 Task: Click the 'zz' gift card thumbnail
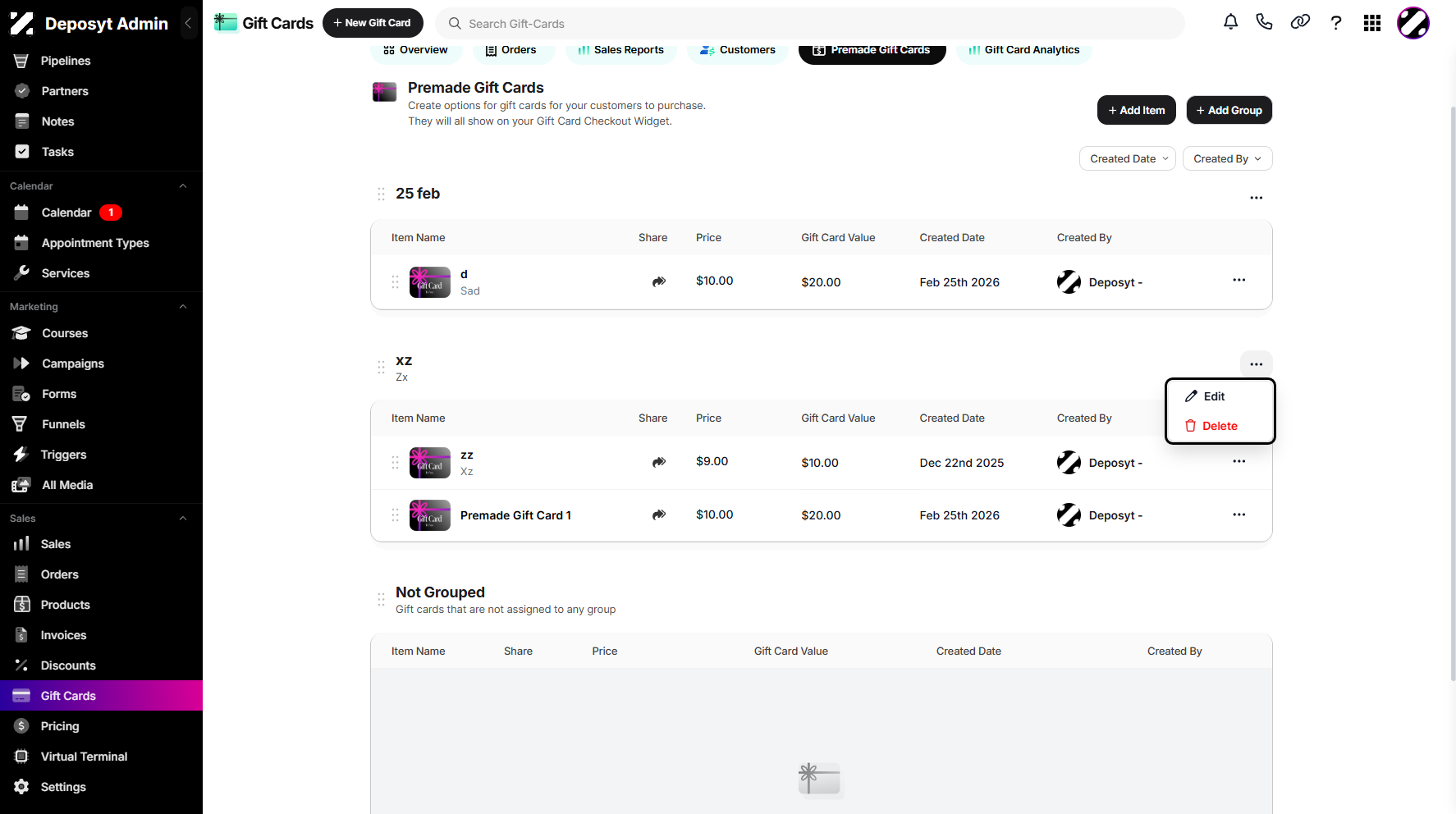430,463
